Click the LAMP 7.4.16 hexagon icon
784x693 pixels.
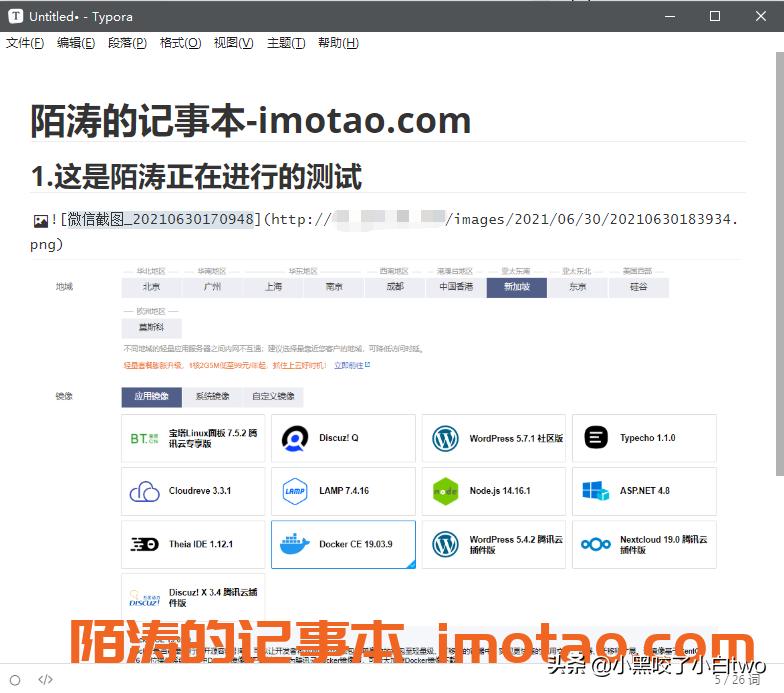pyautogui.click(x=295, y=492)
